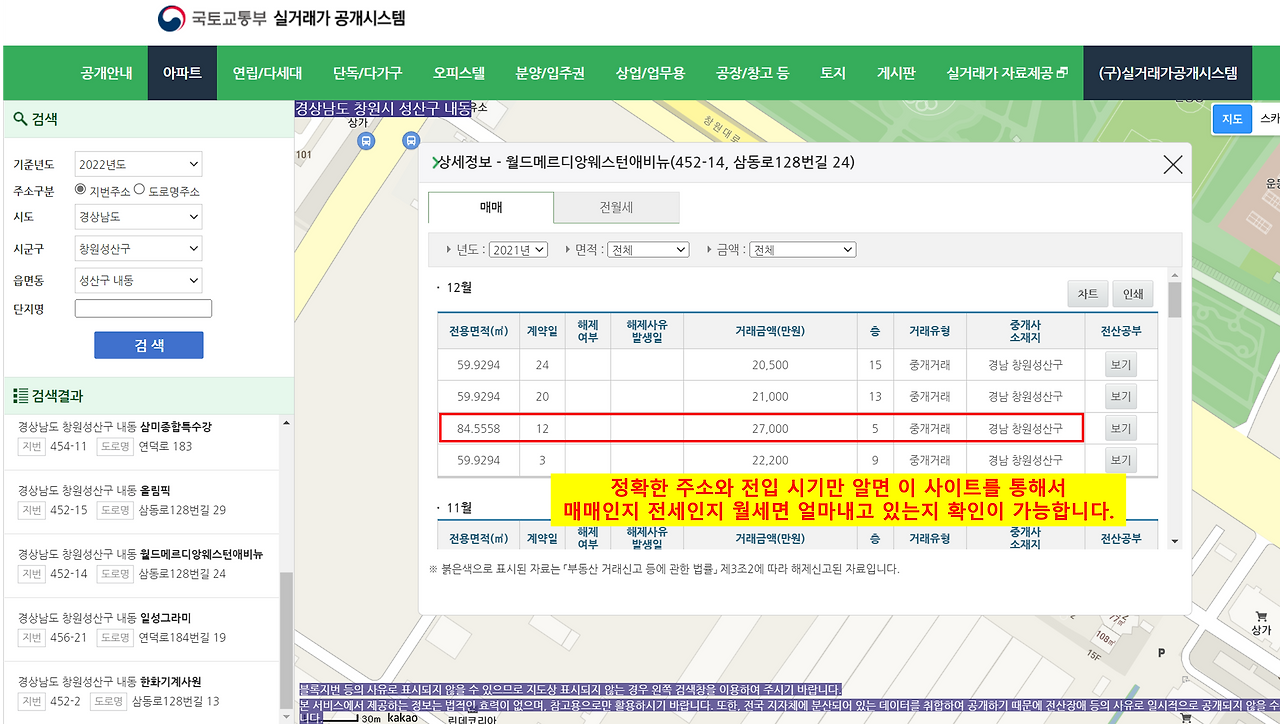
Task: Select the 도로명주소 radio button
Action: [x=140, y=190]
